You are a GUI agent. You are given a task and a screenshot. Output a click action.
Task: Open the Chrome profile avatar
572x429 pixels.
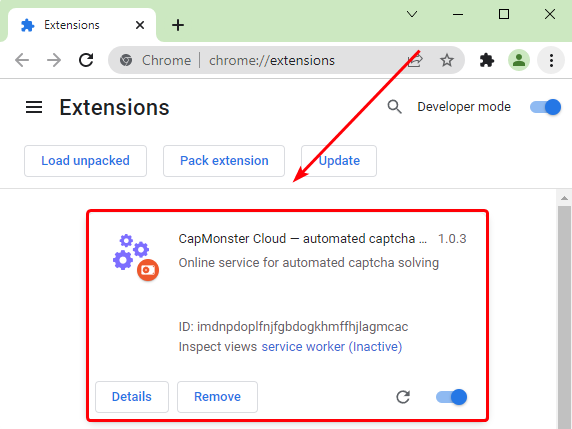click(519, 60)
